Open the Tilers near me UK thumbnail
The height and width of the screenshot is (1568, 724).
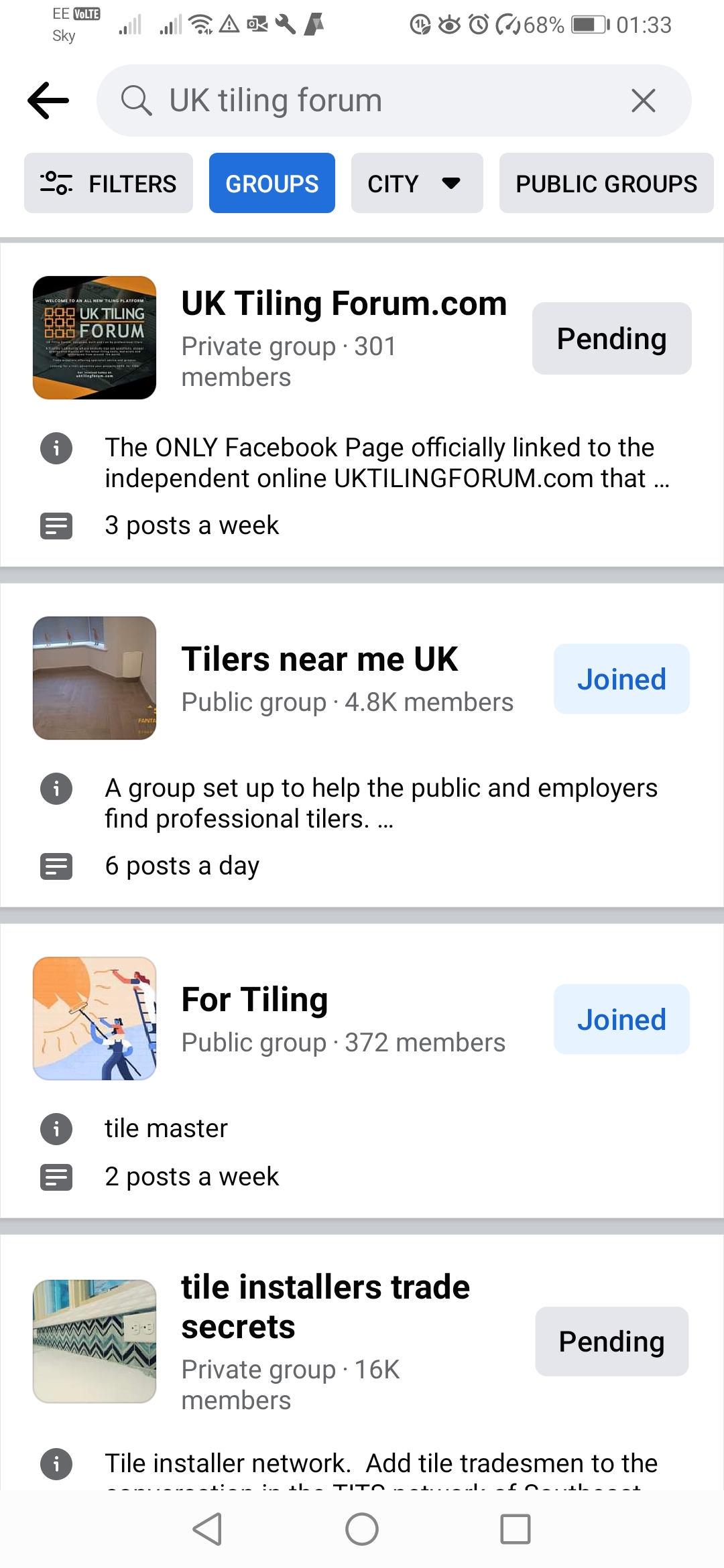95,678
